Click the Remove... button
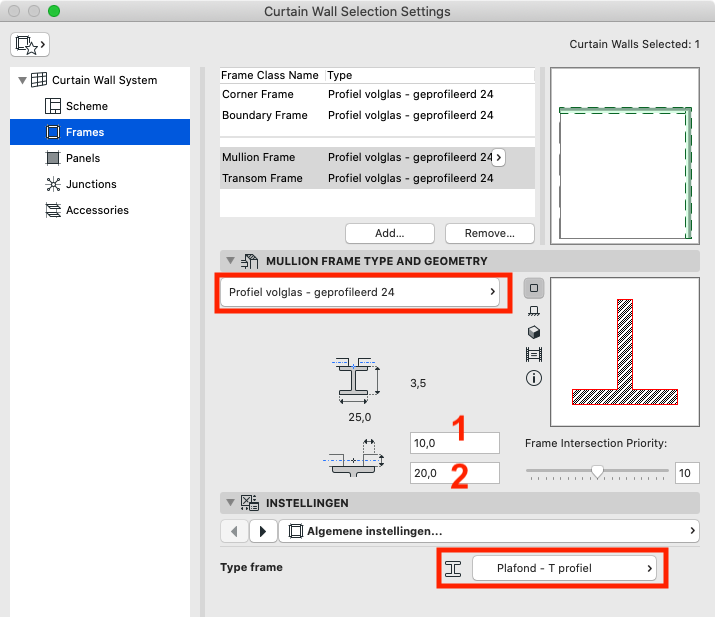 pos(490,233)
